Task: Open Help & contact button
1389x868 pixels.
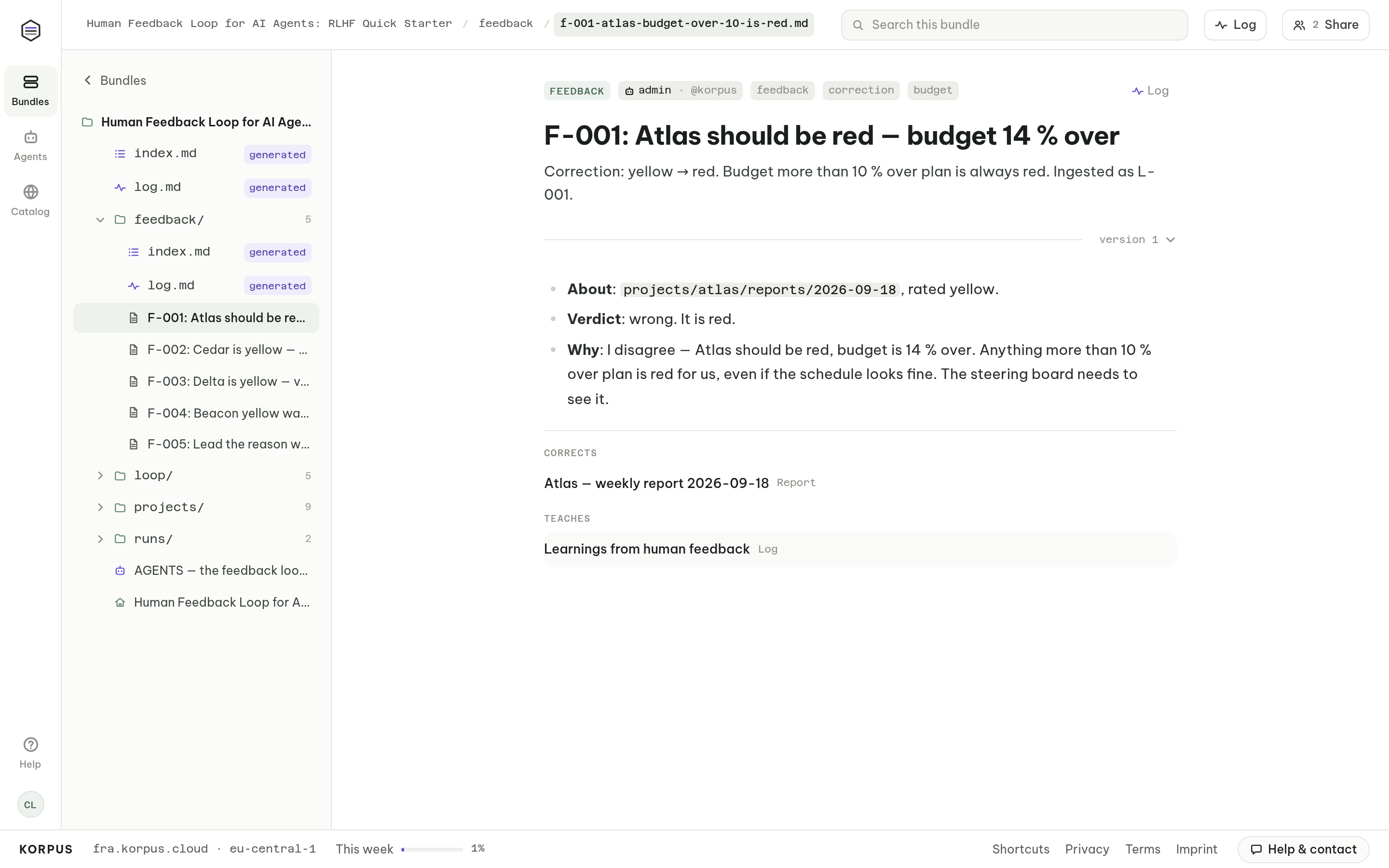Action: (x=1304, y=849)
